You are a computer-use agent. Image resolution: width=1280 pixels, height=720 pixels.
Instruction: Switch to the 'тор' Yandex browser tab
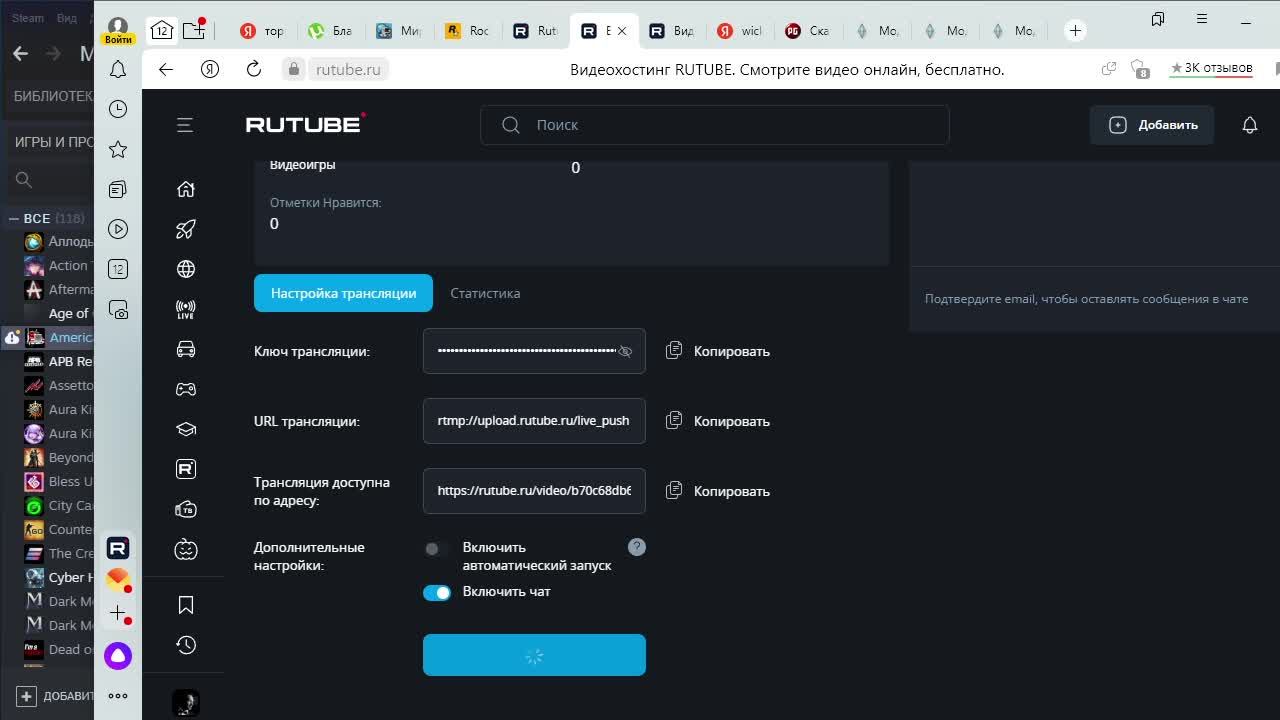[263, 31]
